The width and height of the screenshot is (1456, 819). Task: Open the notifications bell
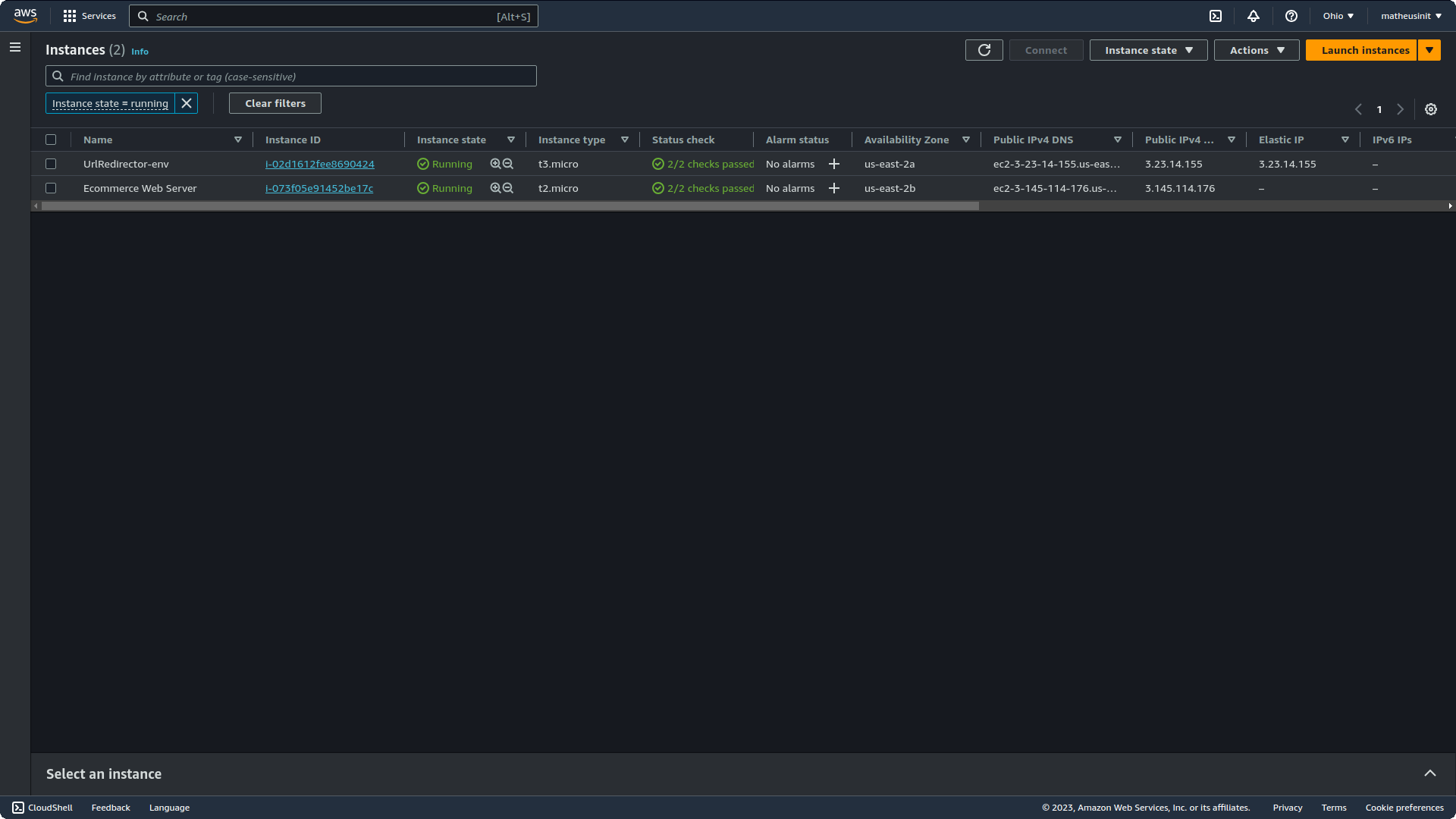tap(1253, 15)
